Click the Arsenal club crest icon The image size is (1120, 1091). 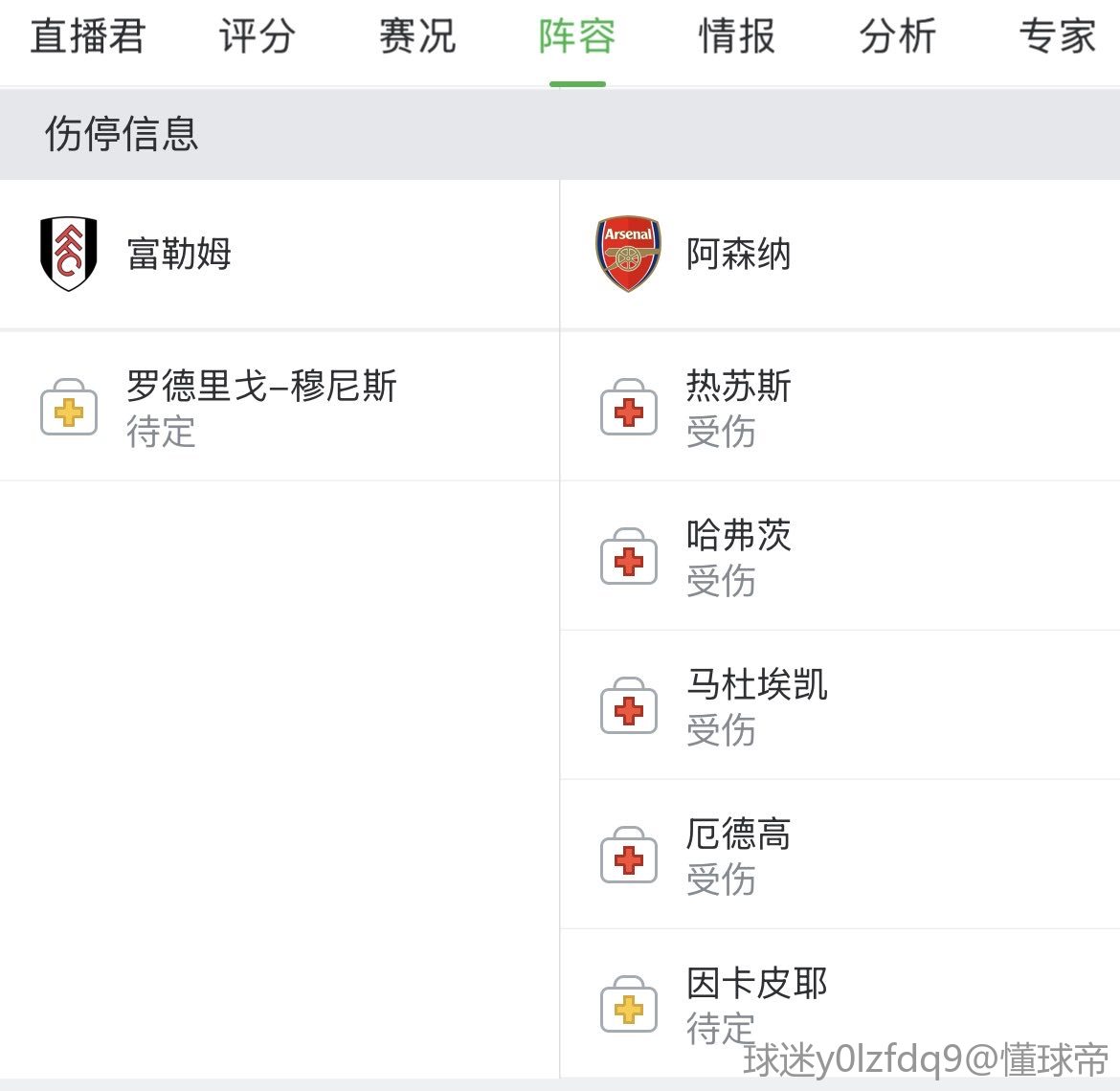coord(628,254)
